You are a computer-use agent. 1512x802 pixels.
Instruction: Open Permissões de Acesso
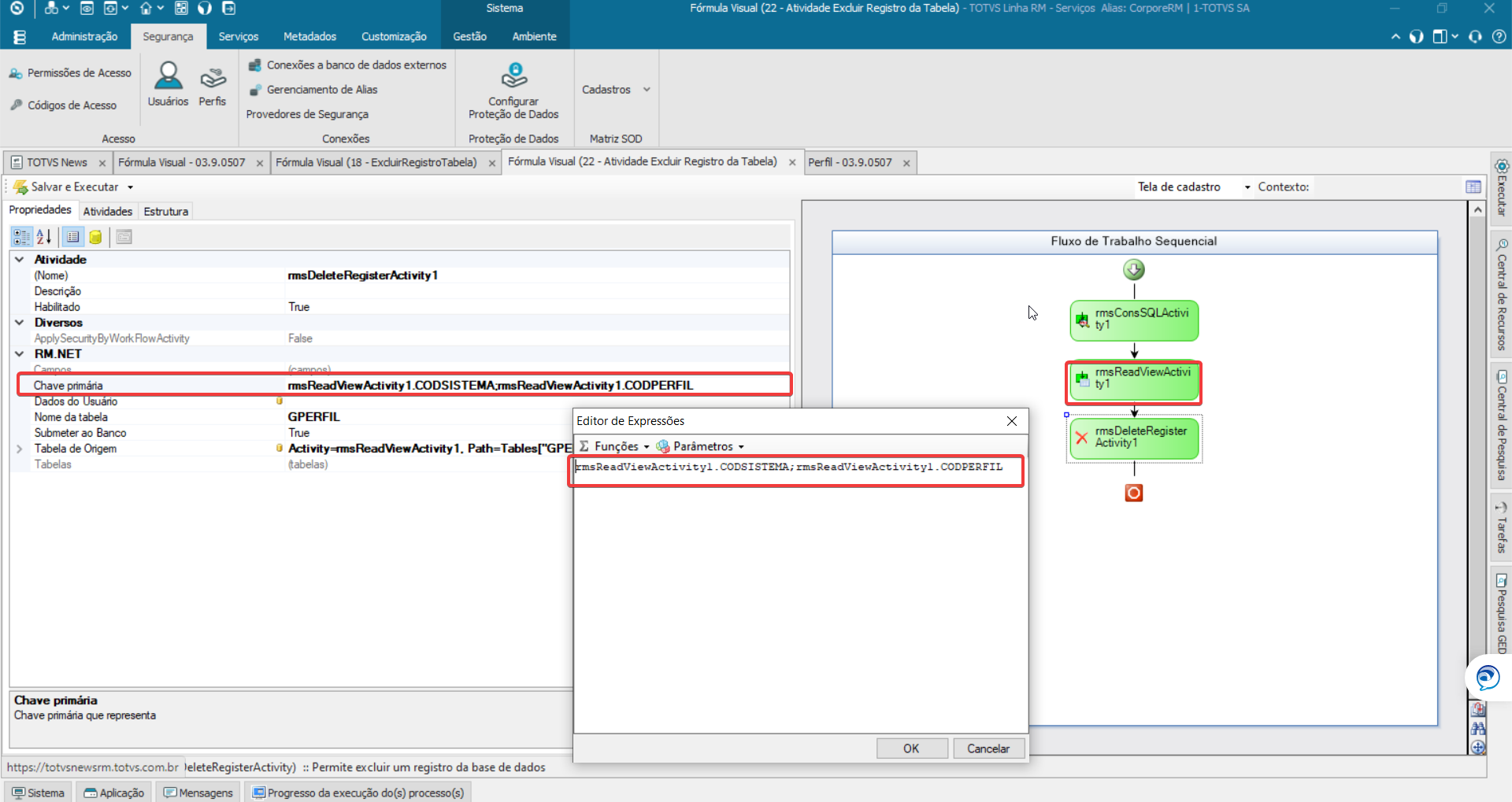pyautogui.click(x=71, y=73)
